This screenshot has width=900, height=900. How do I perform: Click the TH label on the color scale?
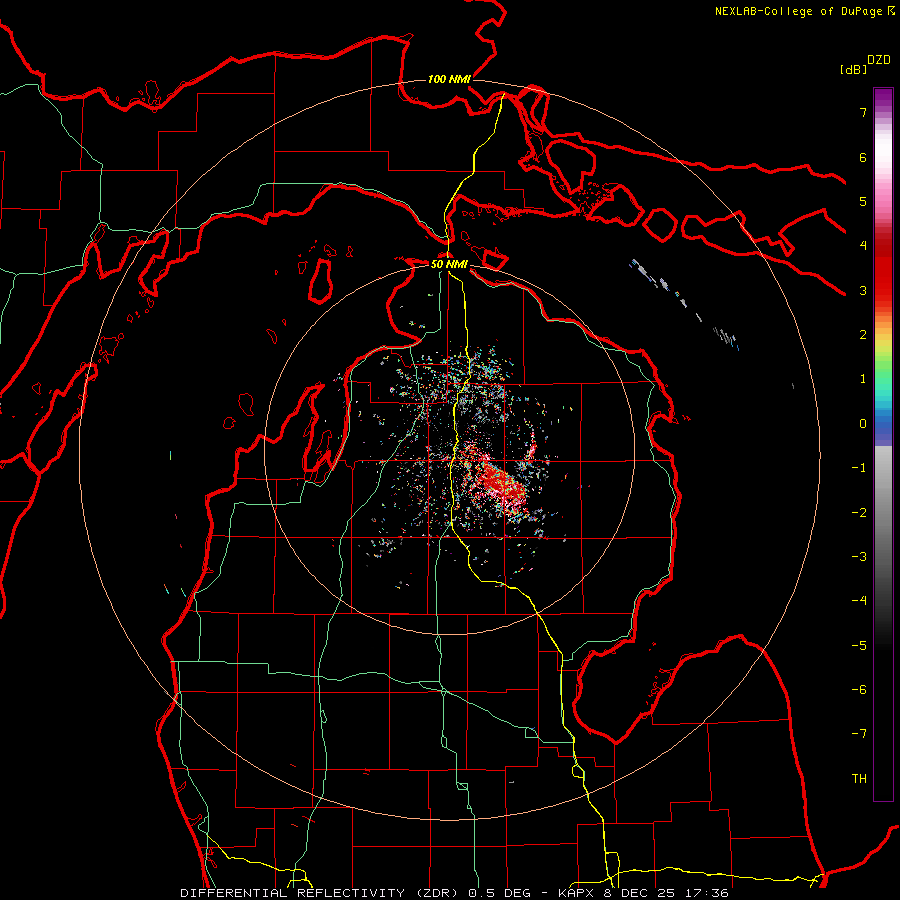859,778
